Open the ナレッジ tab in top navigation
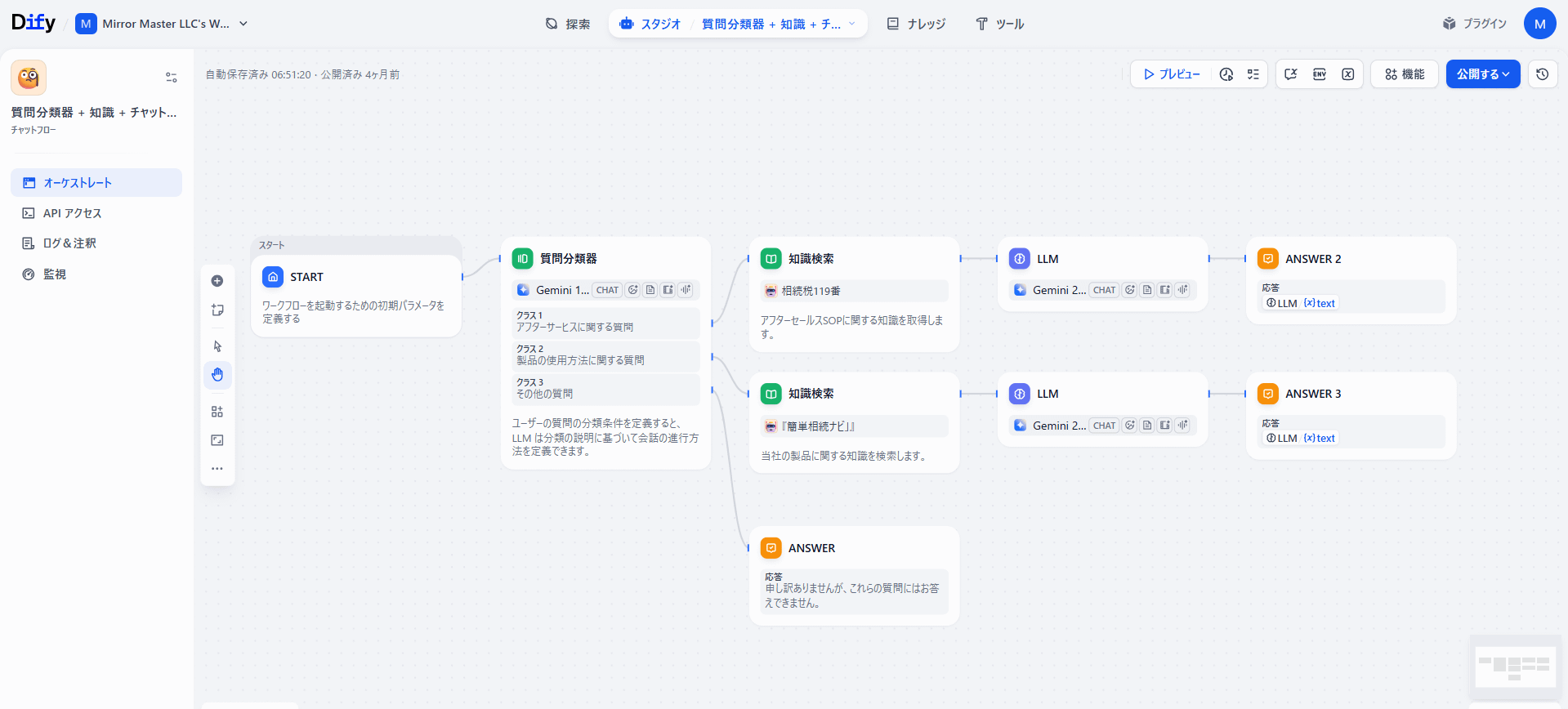Image resolution: width=1568 pixels, height=709 pixels. (916, 24)
